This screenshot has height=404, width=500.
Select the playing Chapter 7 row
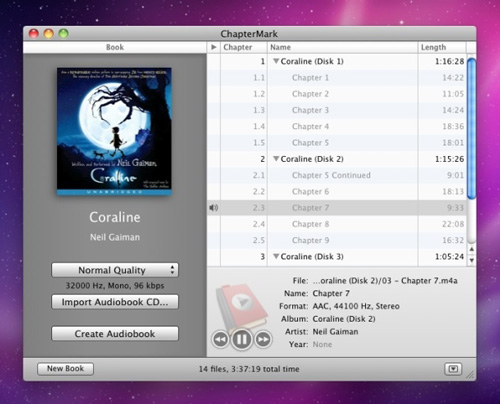tap(336, 208)
